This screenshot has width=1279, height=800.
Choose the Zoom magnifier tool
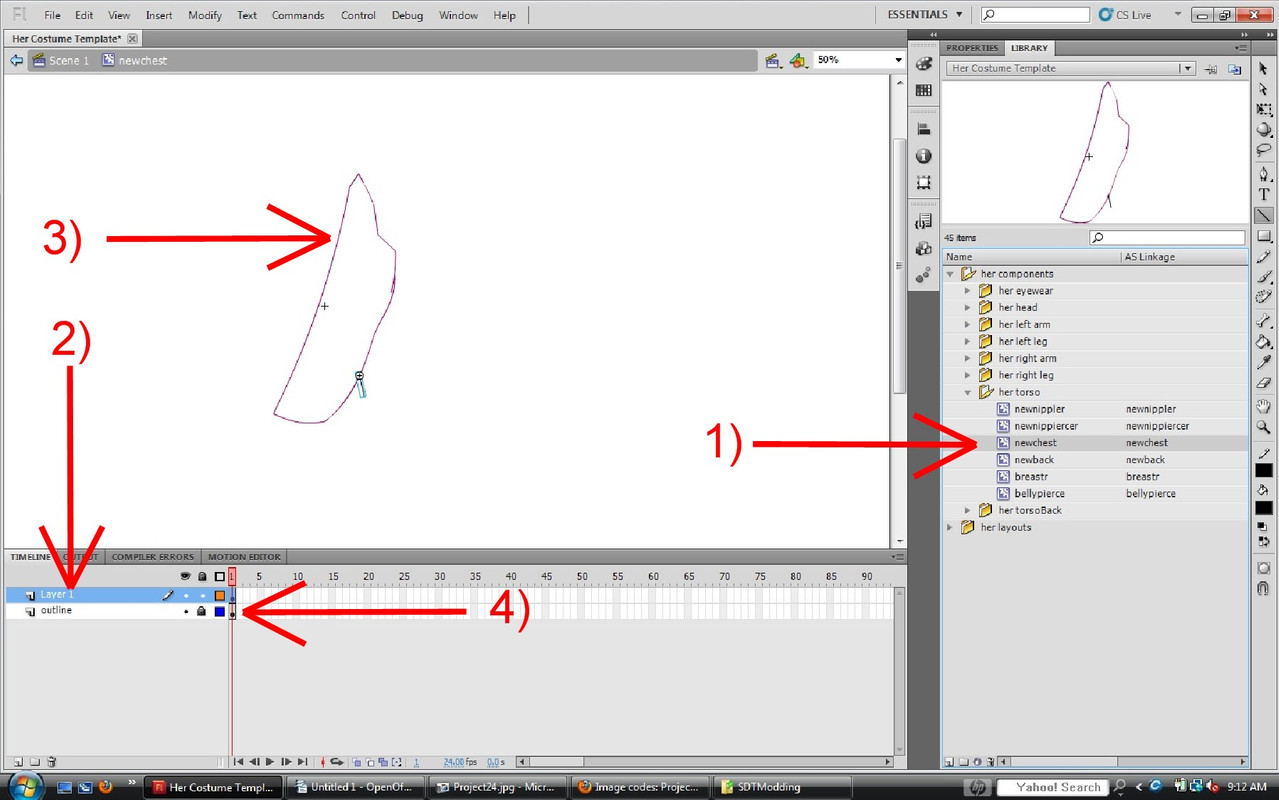coord(1264,427)
